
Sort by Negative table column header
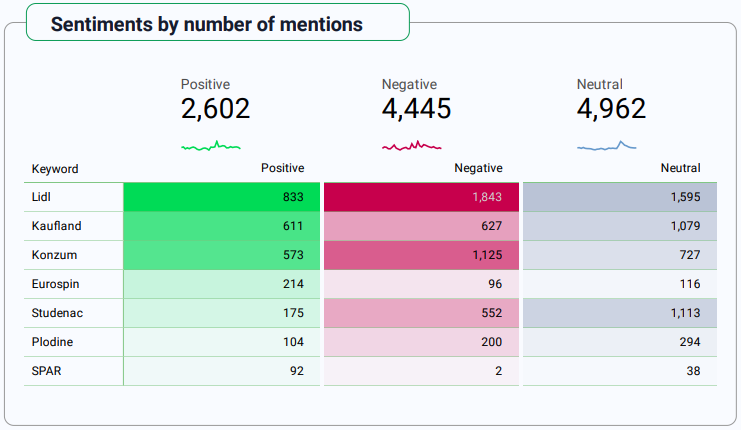click(x=478, y=168)
